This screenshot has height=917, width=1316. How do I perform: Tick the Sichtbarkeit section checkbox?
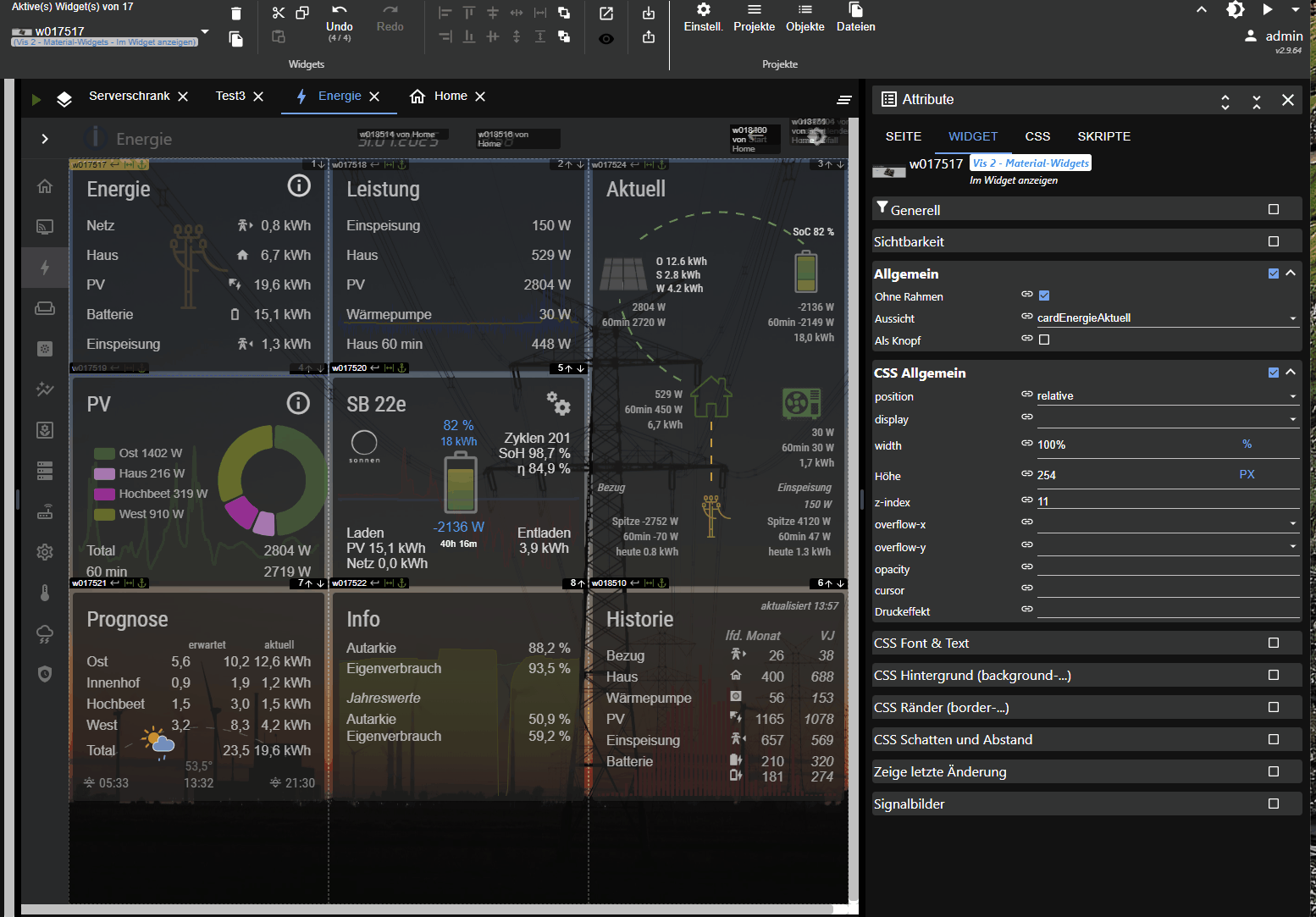pos(1273,241)
